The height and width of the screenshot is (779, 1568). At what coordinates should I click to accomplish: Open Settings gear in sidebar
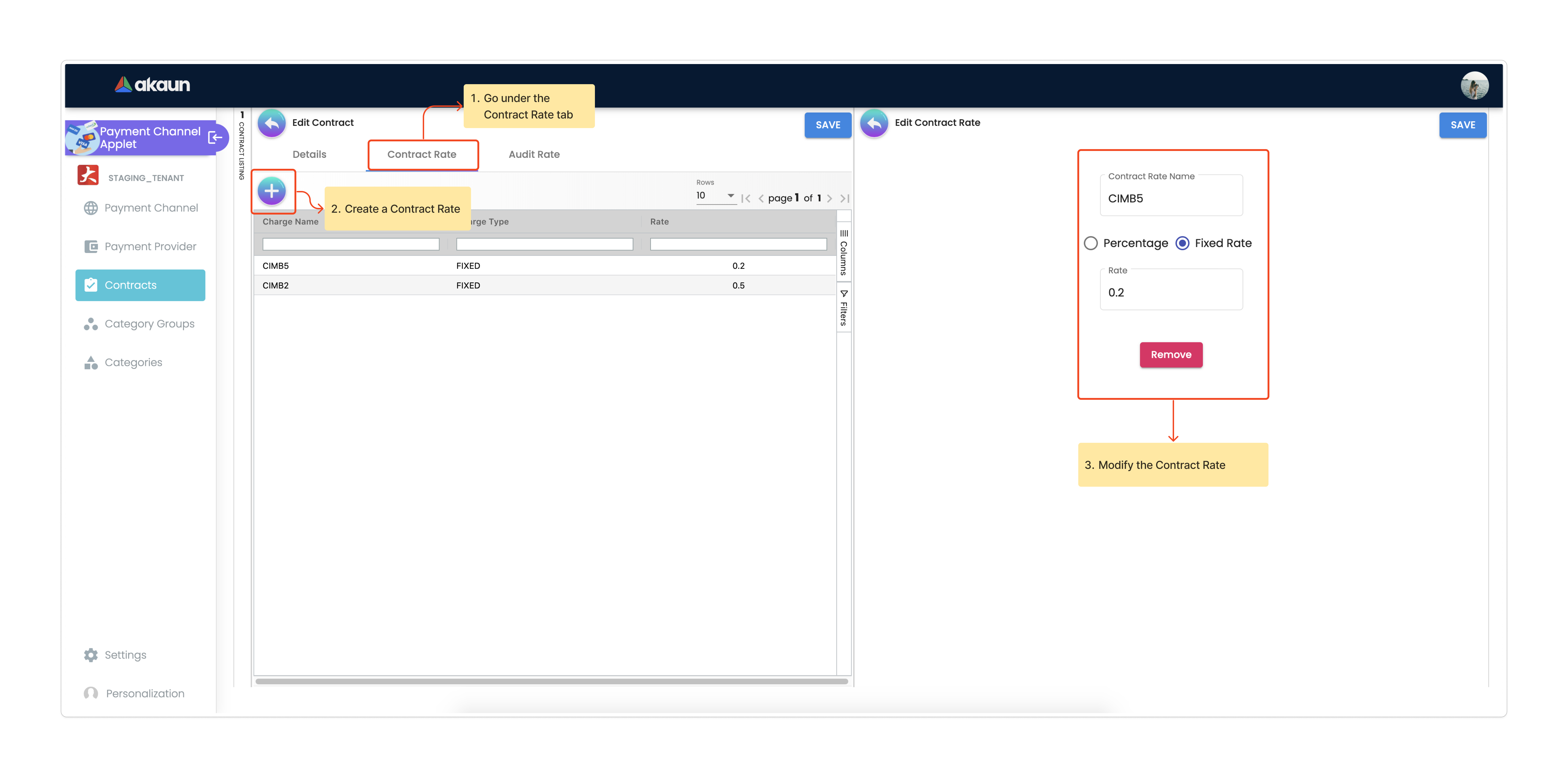coord(91,655)
